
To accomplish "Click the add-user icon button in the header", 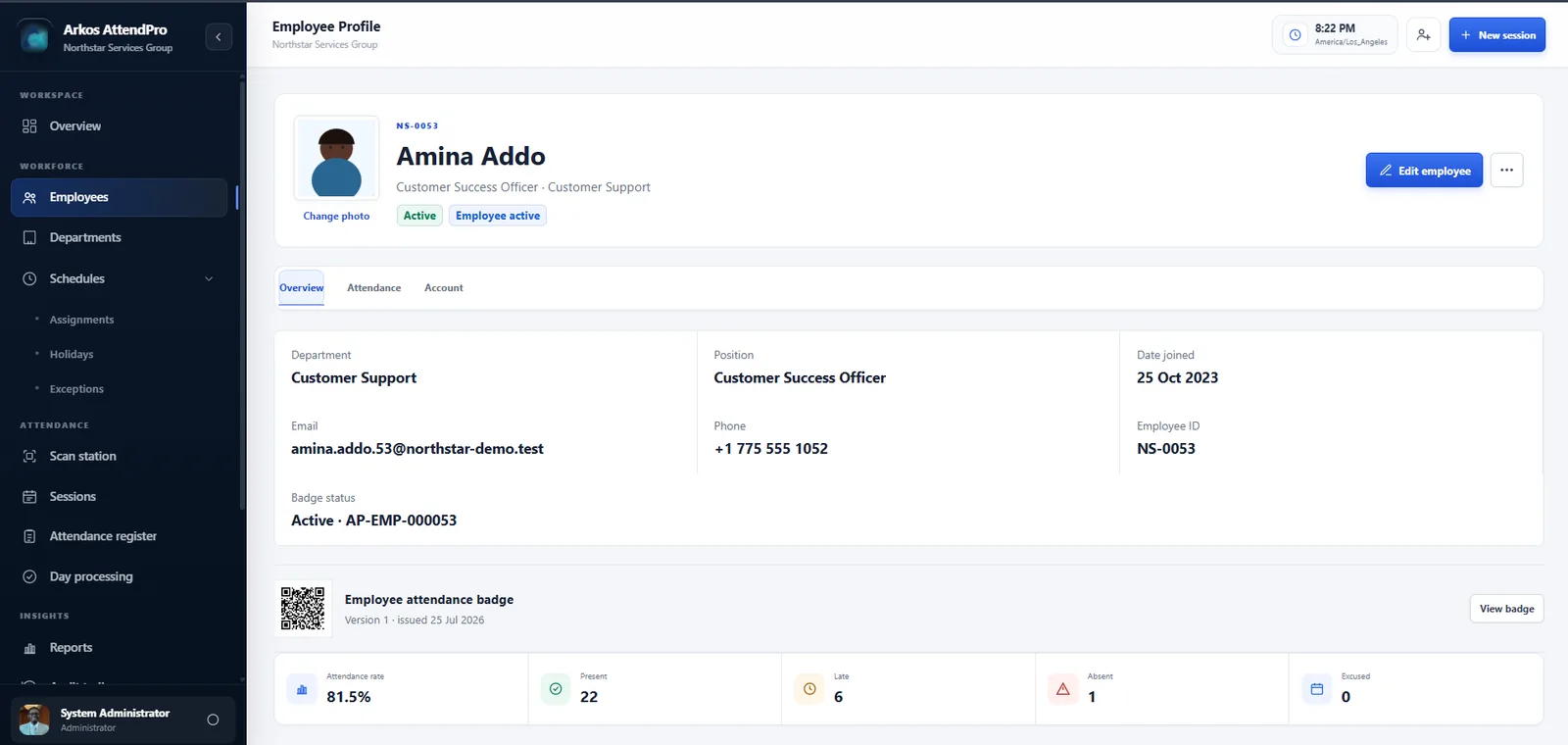I will (x=1423, y=35).
